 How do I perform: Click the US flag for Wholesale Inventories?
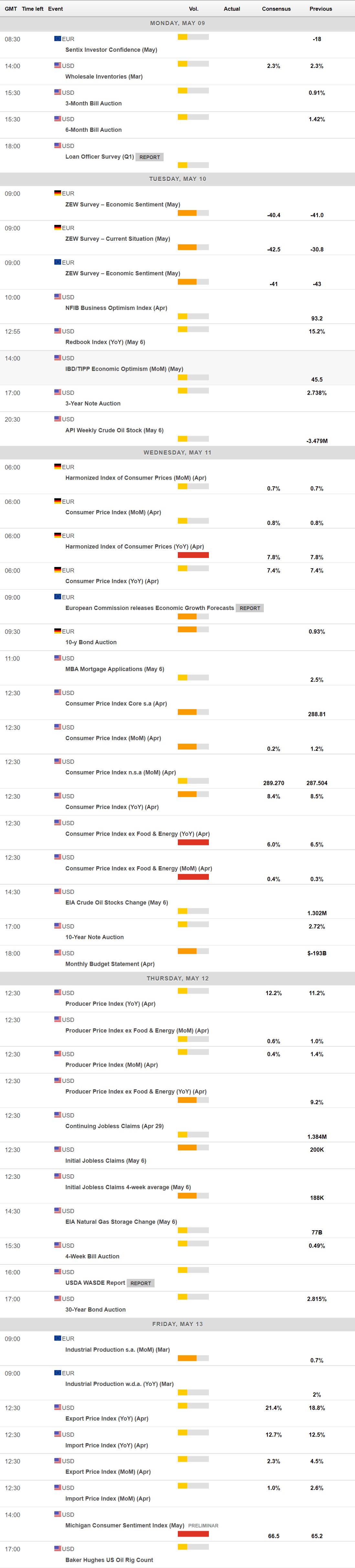pyautogui.click(x=57, y=65)
